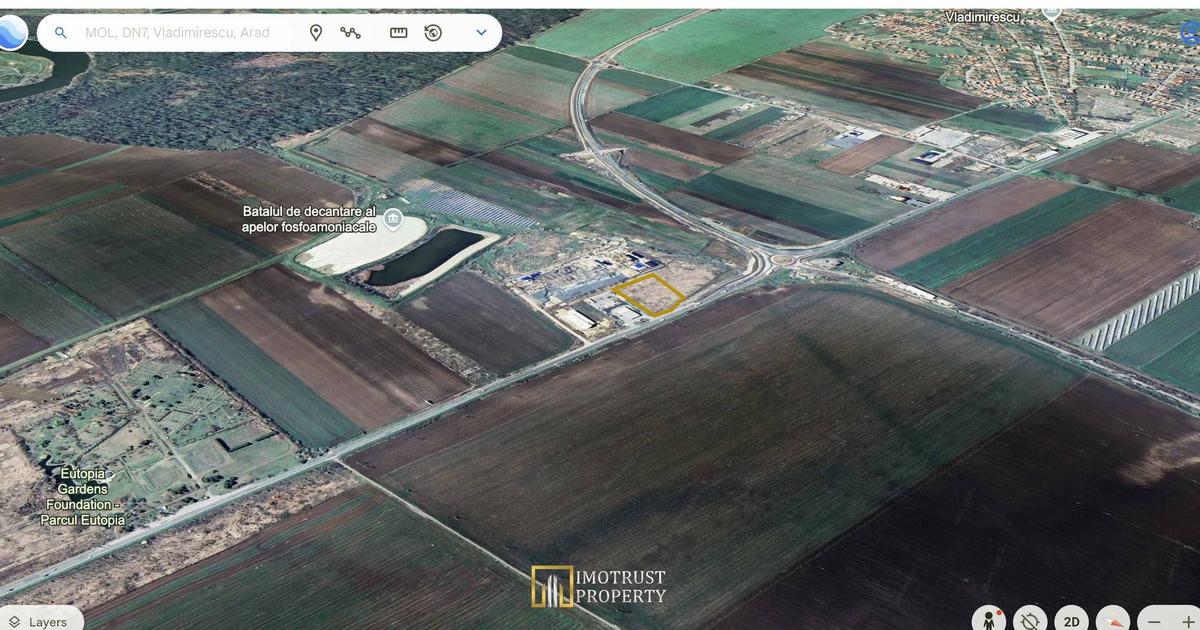Add a placemark with the pin tool

click(x=316, y=33)
